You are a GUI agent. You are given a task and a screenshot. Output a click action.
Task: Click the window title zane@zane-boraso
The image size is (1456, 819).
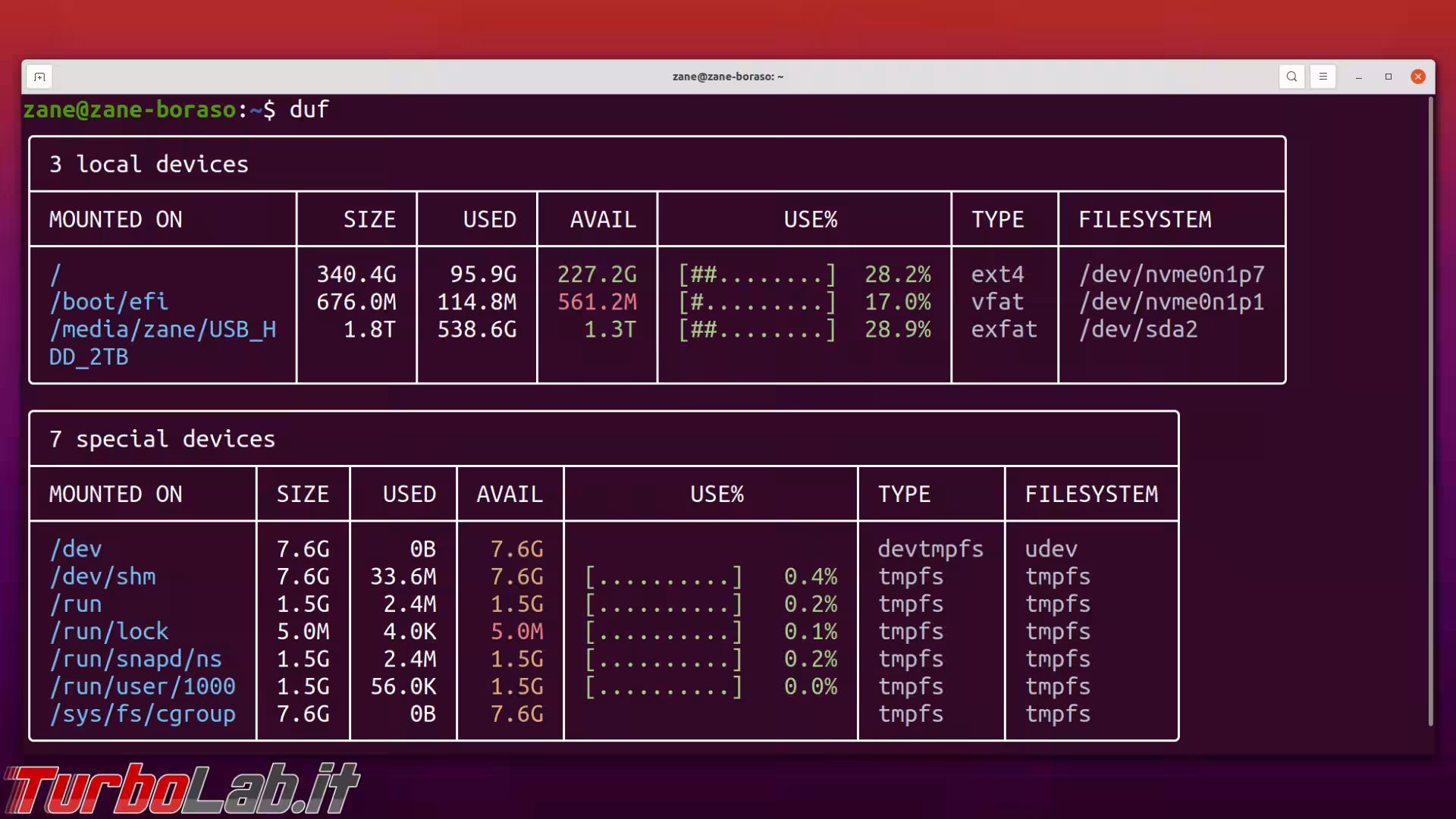click(x=727, y=77)
